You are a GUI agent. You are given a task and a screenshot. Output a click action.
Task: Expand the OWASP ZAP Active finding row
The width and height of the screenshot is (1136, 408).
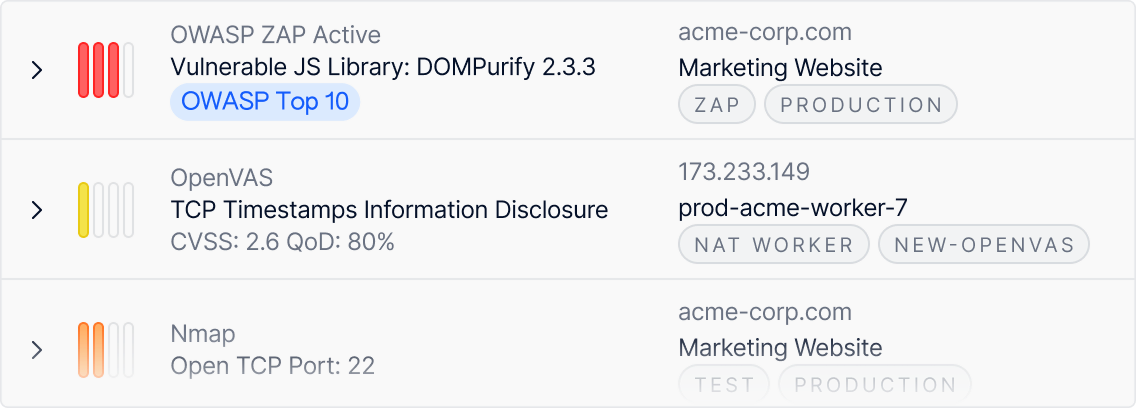[37, 70]
